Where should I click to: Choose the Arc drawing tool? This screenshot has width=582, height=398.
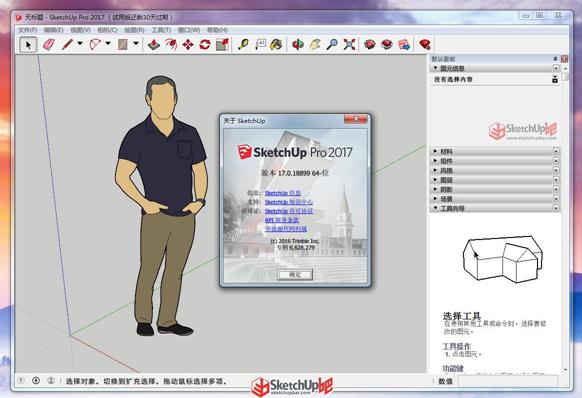point(95,45)
